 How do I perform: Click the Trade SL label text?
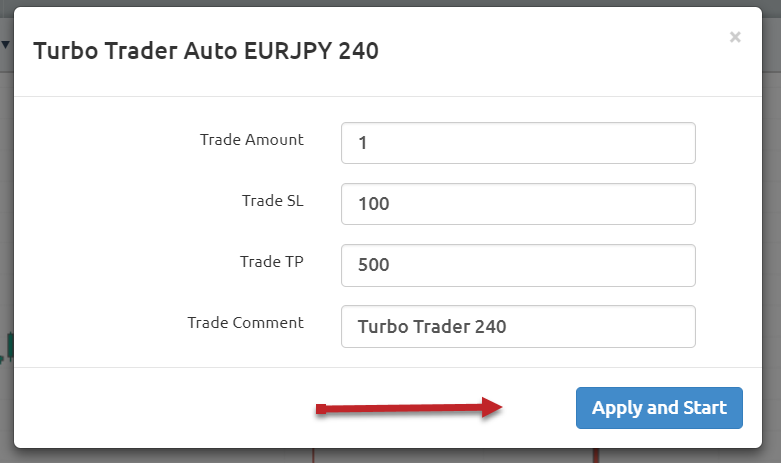[x=272, y=201]
